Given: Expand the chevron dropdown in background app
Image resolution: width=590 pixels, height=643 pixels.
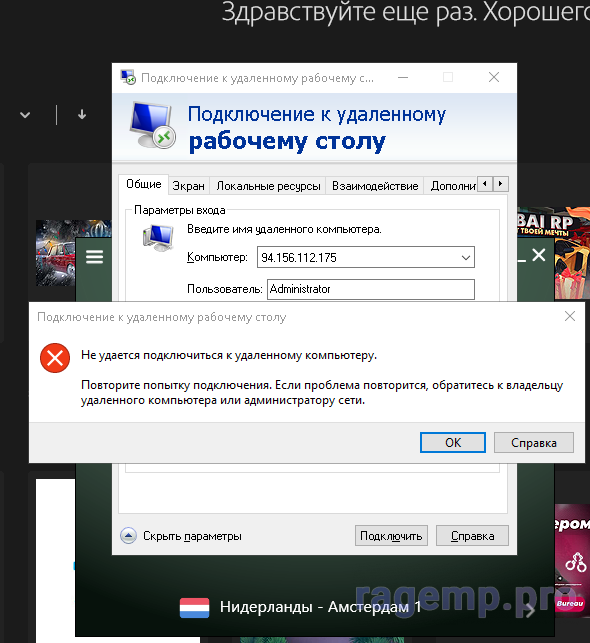Looking at the screenshot, I should pyautogui.click(x=25, y=115).
